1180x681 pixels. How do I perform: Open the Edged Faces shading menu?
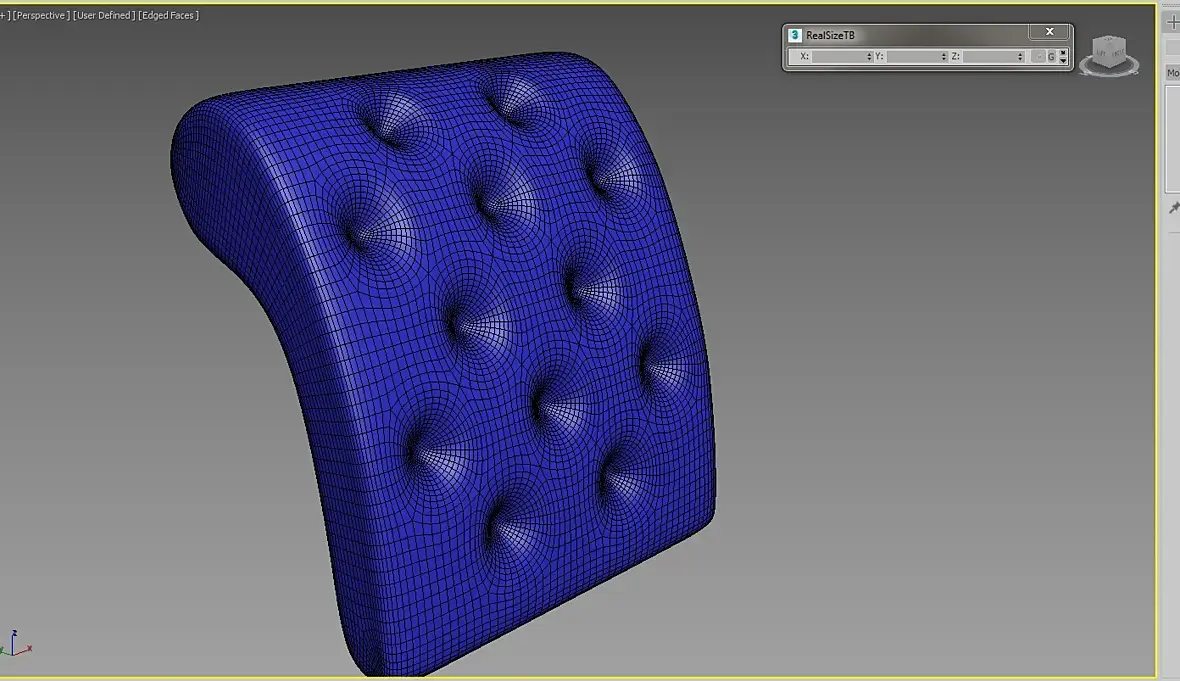pos(169,15)
